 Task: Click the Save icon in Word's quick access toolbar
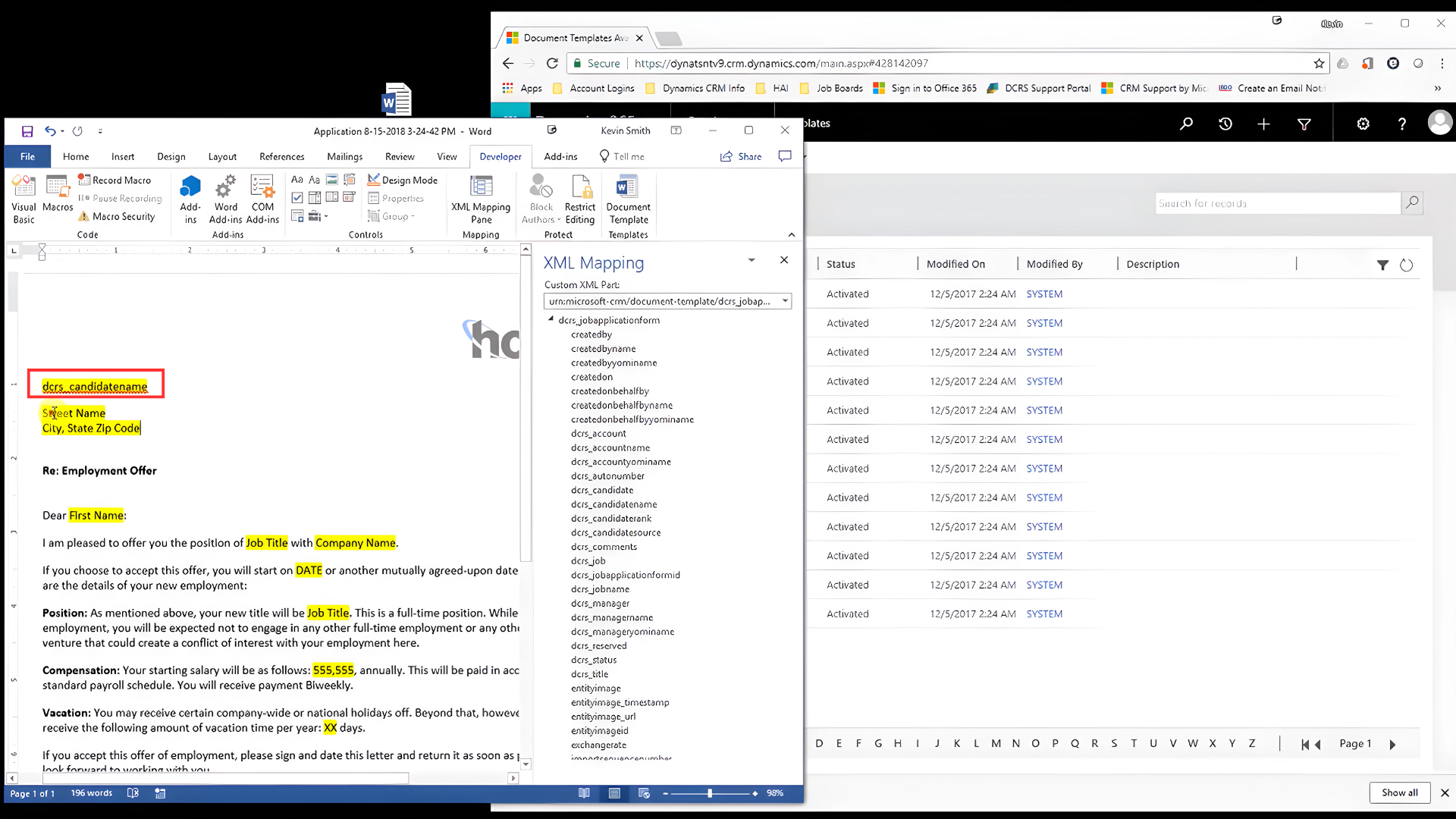point(27,131)
